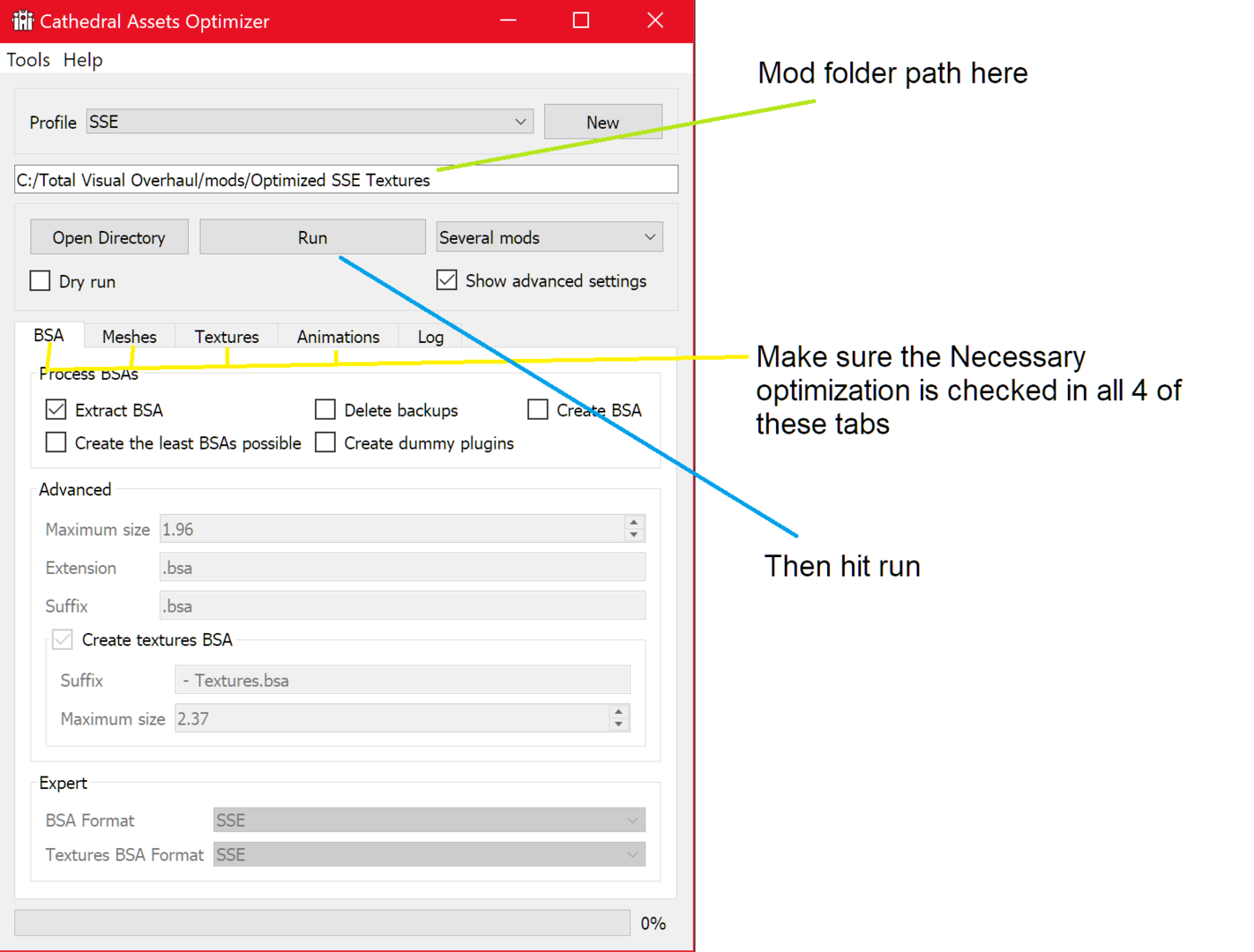Open the Tools menu

[x=28, y=60]
